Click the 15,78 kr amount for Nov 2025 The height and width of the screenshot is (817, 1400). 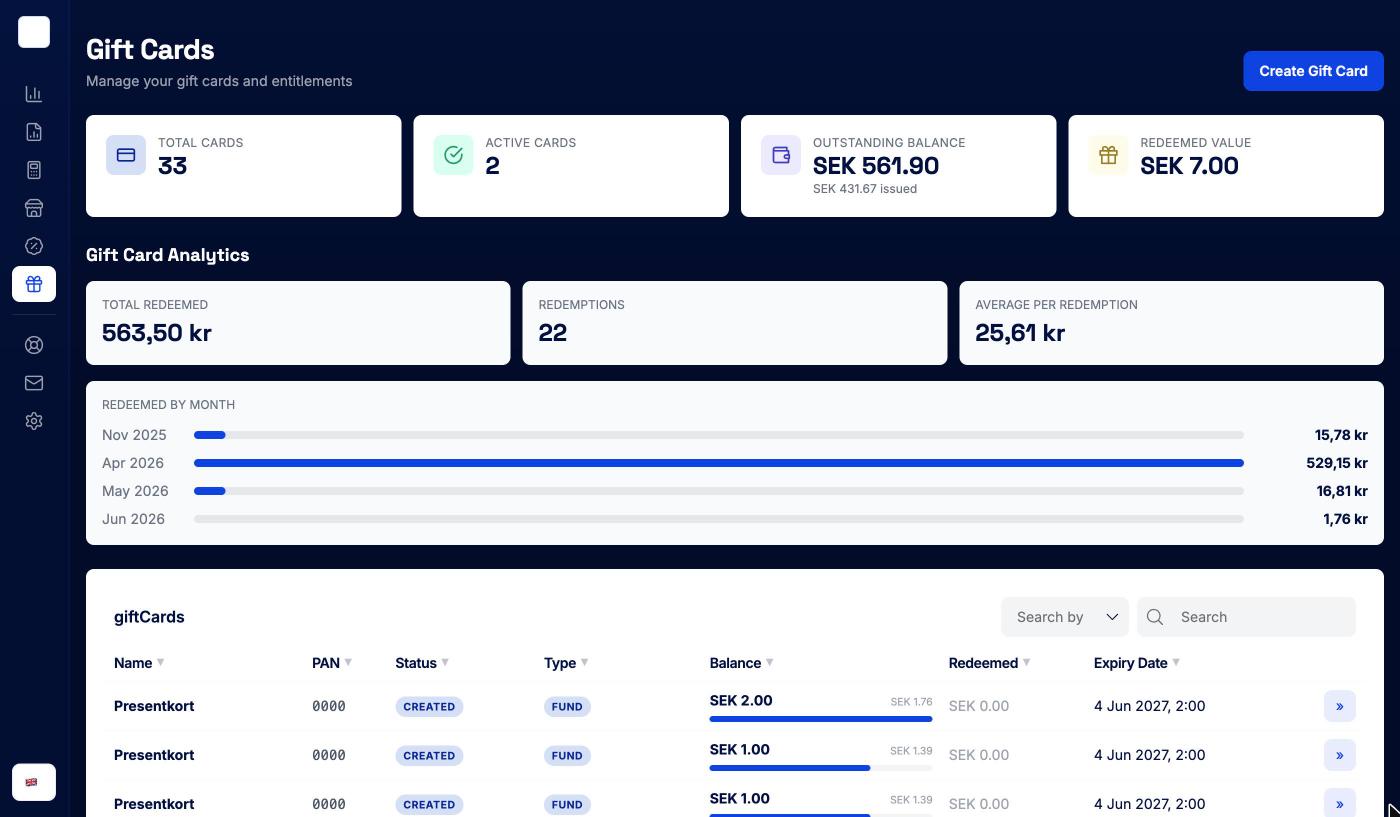(1341, 435)
